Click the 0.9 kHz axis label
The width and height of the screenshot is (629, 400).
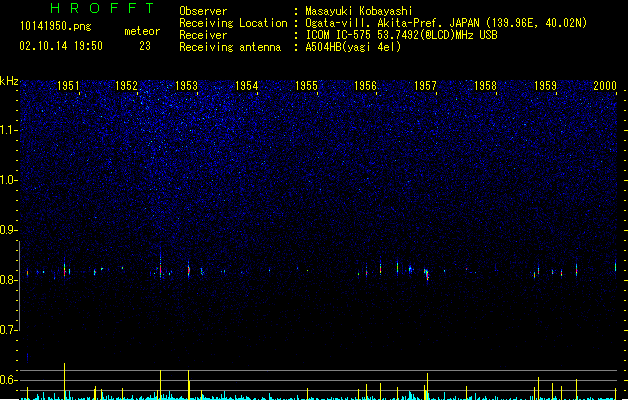pos(9,230)
